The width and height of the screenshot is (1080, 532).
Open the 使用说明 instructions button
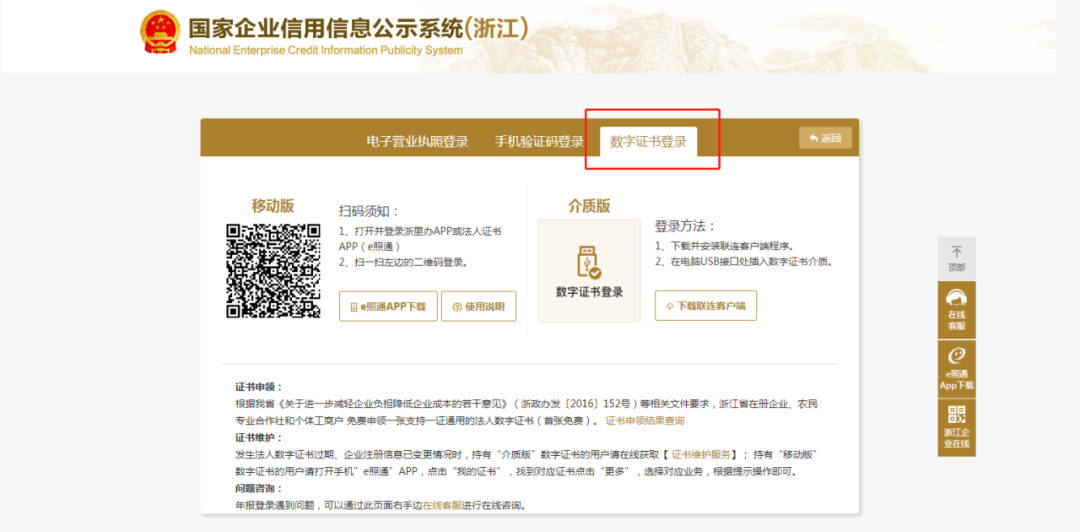[x=478, y=307]
